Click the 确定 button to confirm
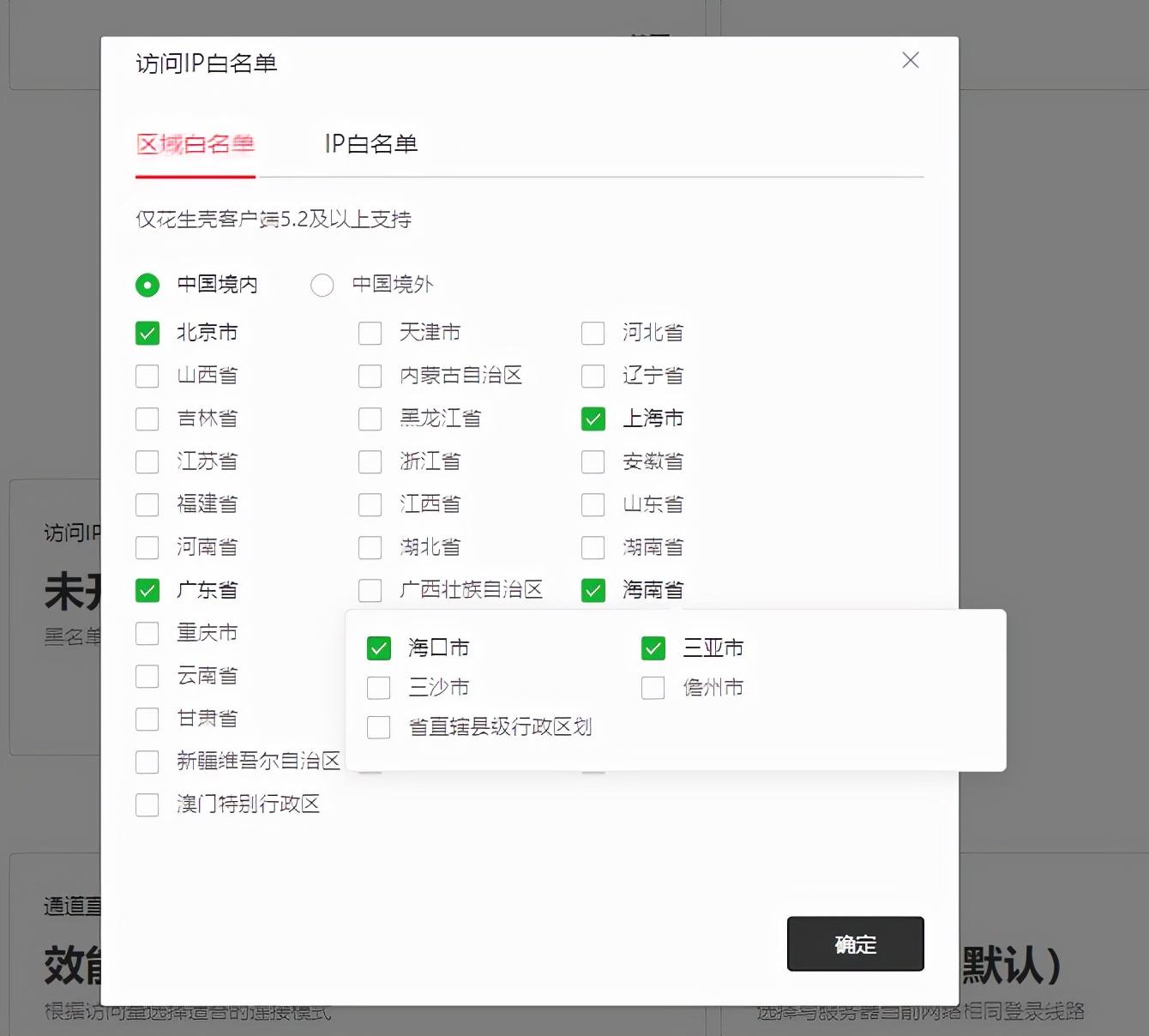 click(x=854, y=943)
